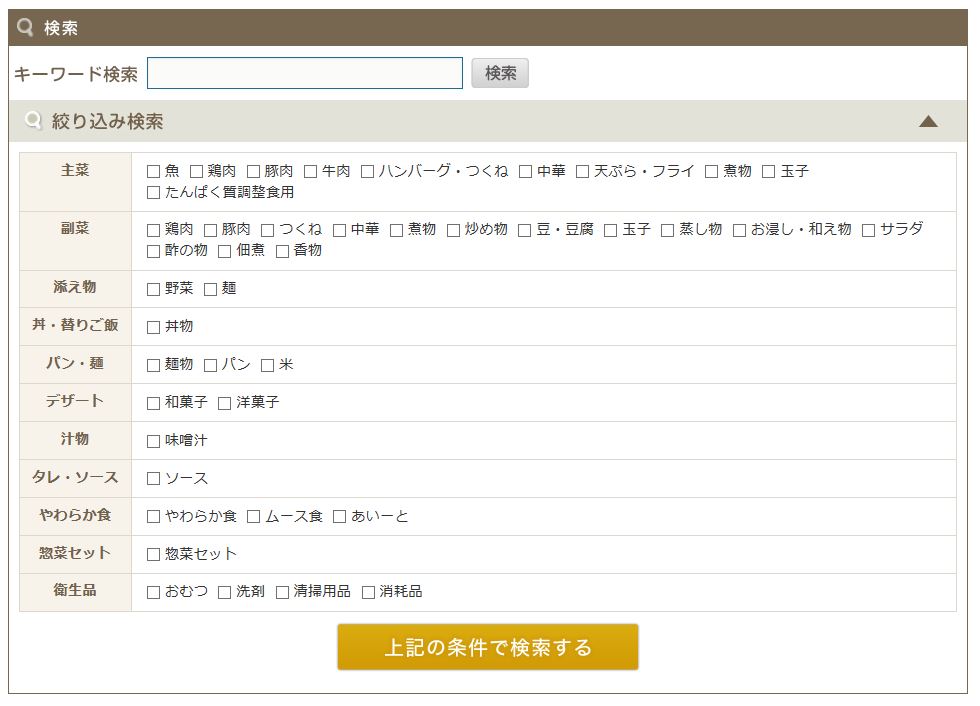Select the 丼物 checkbox
Image resolution: width=980 pixels, height=706 pixels.
pos(154,327)
